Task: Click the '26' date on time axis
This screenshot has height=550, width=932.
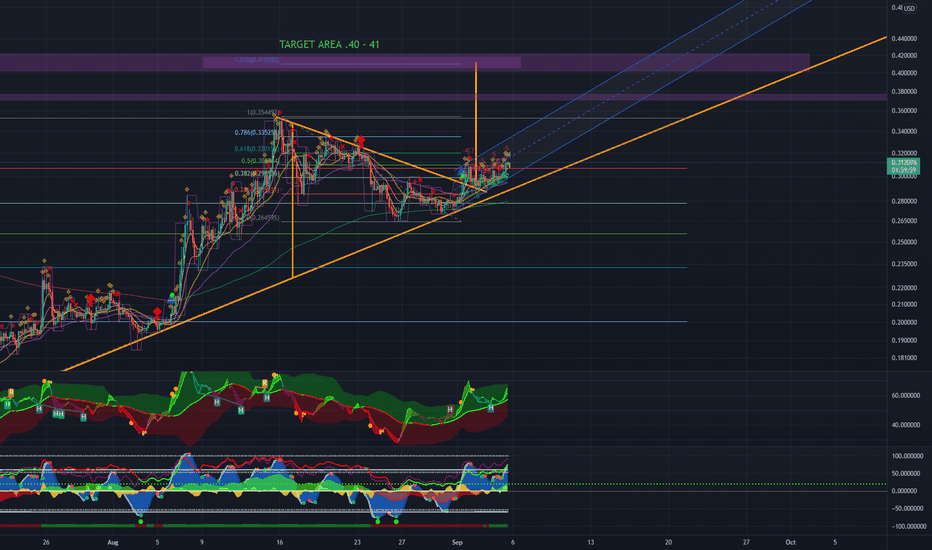Action: (46, 542)
